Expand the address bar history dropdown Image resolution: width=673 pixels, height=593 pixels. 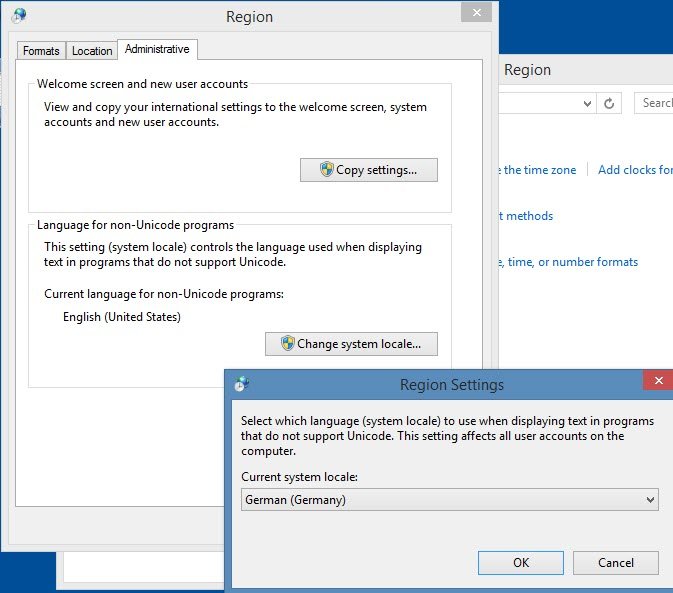[x=587, y=103]
